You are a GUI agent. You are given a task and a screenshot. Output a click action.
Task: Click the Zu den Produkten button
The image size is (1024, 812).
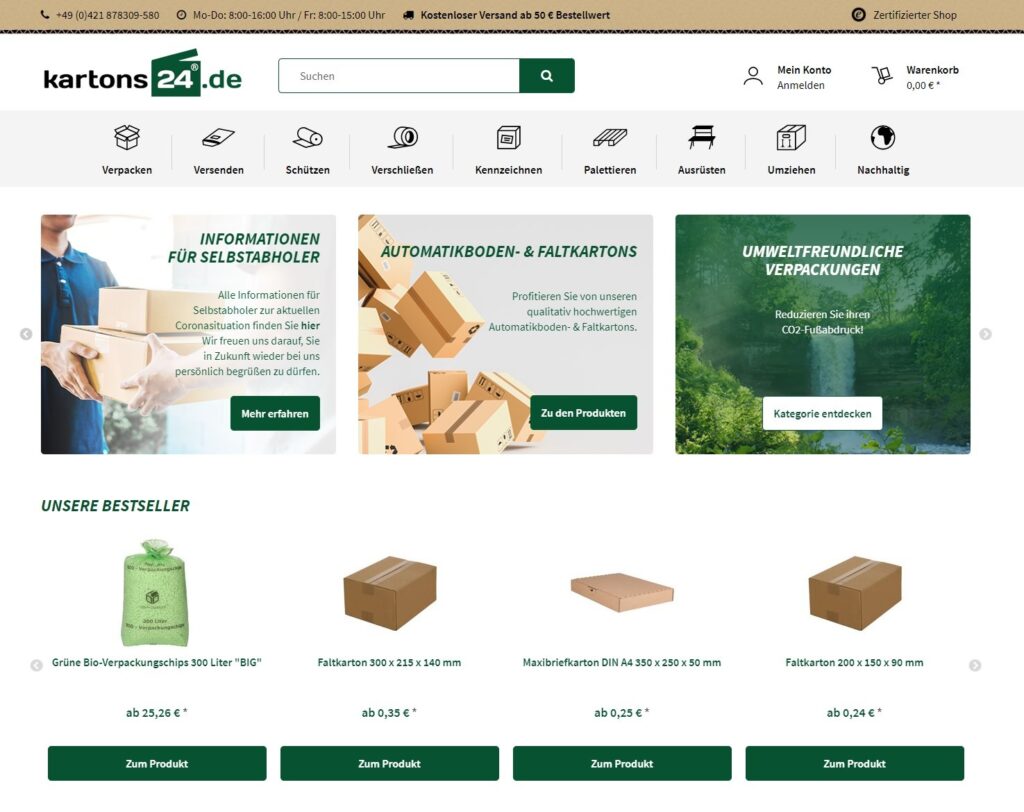[x=583, y=412]
